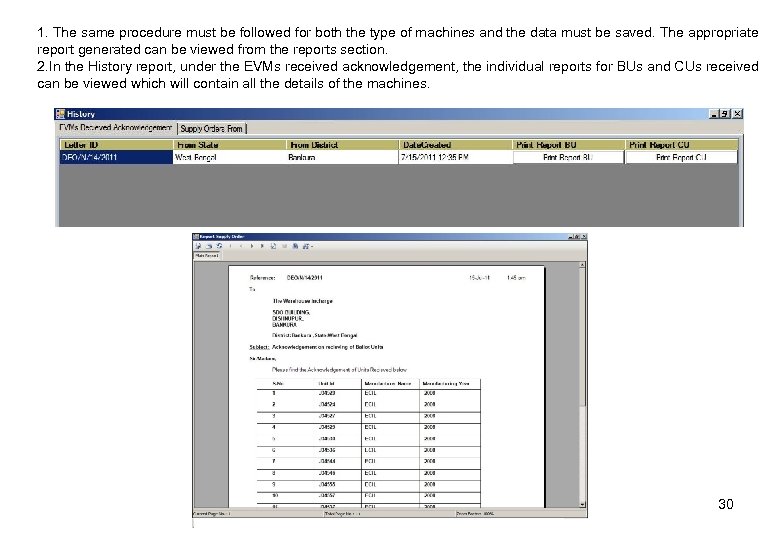Switch to EVMs Received Acknowledgement tab
Viewport: 780px width, 540px height.
(x=115, y=128)
